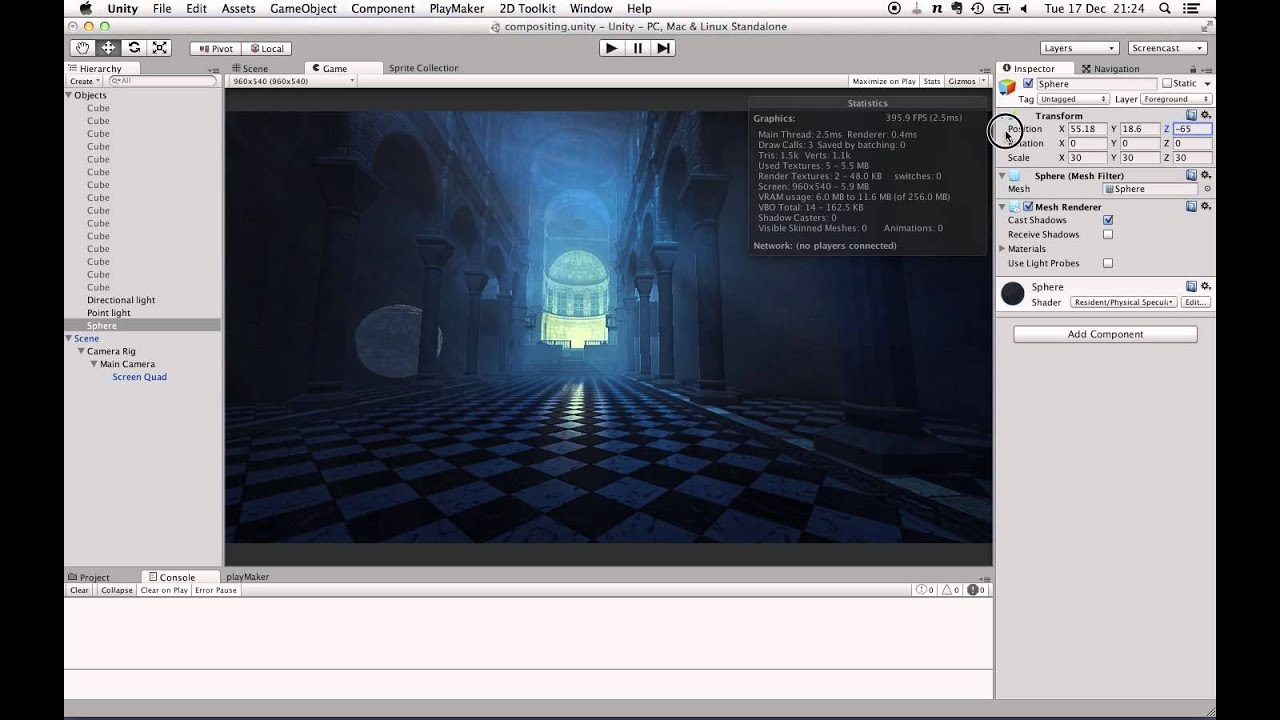This screenshot has height=720, width=1280.
Task: Open the Sphere material gear menu
Action: (x=1206, y=287)
